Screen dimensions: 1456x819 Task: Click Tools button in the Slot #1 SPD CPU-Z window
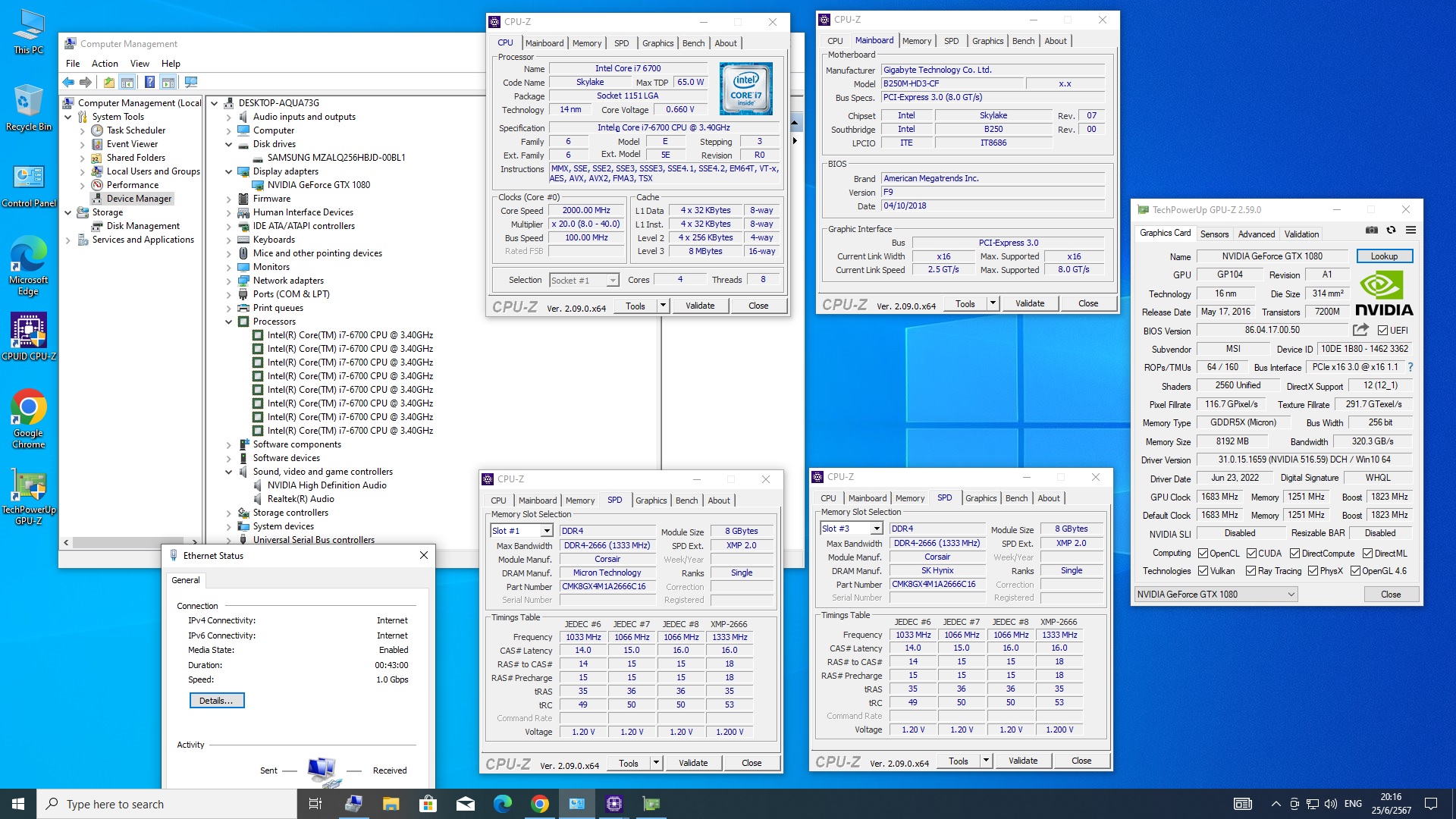coord(629,763)
